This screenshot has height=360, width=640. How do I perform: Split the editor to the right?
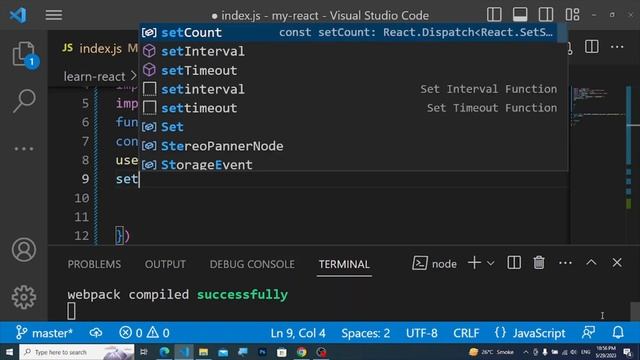591,47
